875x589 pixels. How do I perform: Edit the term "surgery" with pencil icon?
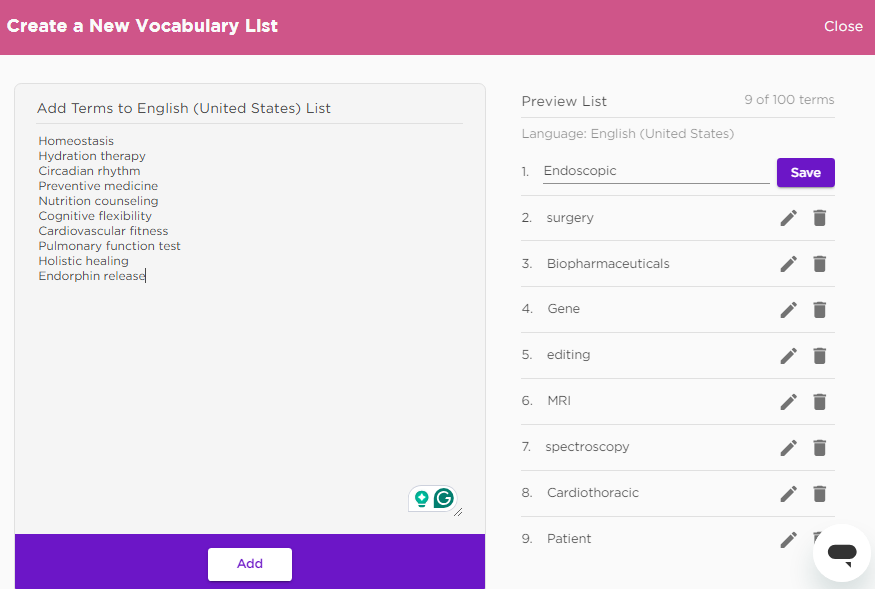(x=789, y=218)
